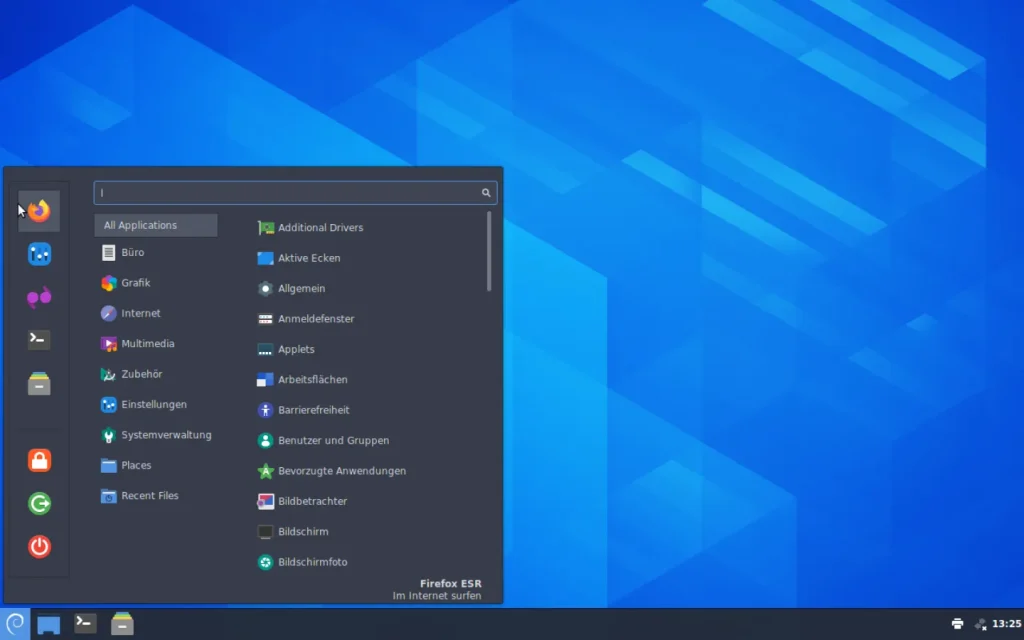Choose the Multimedia category
This screenshot has height=640, width=1024.
click(x=147, y=344)
